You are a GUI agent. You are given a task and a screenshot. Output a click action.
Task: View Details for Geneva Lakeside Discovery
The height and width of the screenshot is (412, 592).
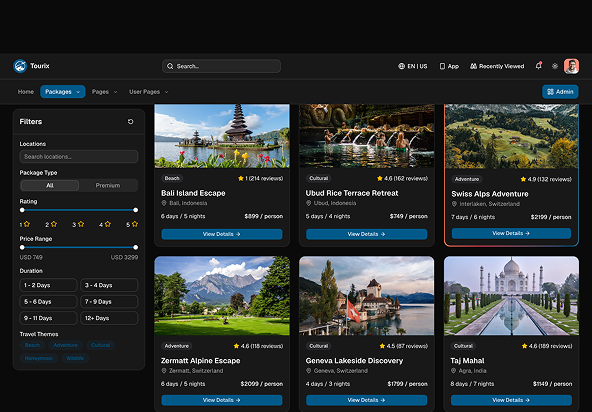point(367,400)
